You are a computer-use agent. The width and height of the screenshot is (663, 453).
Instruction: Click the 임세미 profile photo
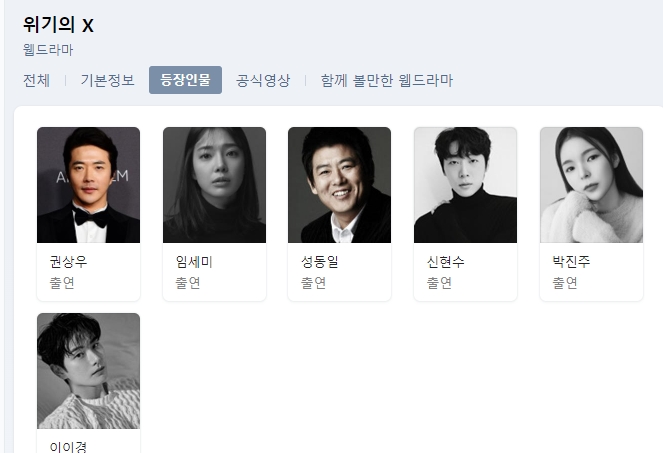214,185
